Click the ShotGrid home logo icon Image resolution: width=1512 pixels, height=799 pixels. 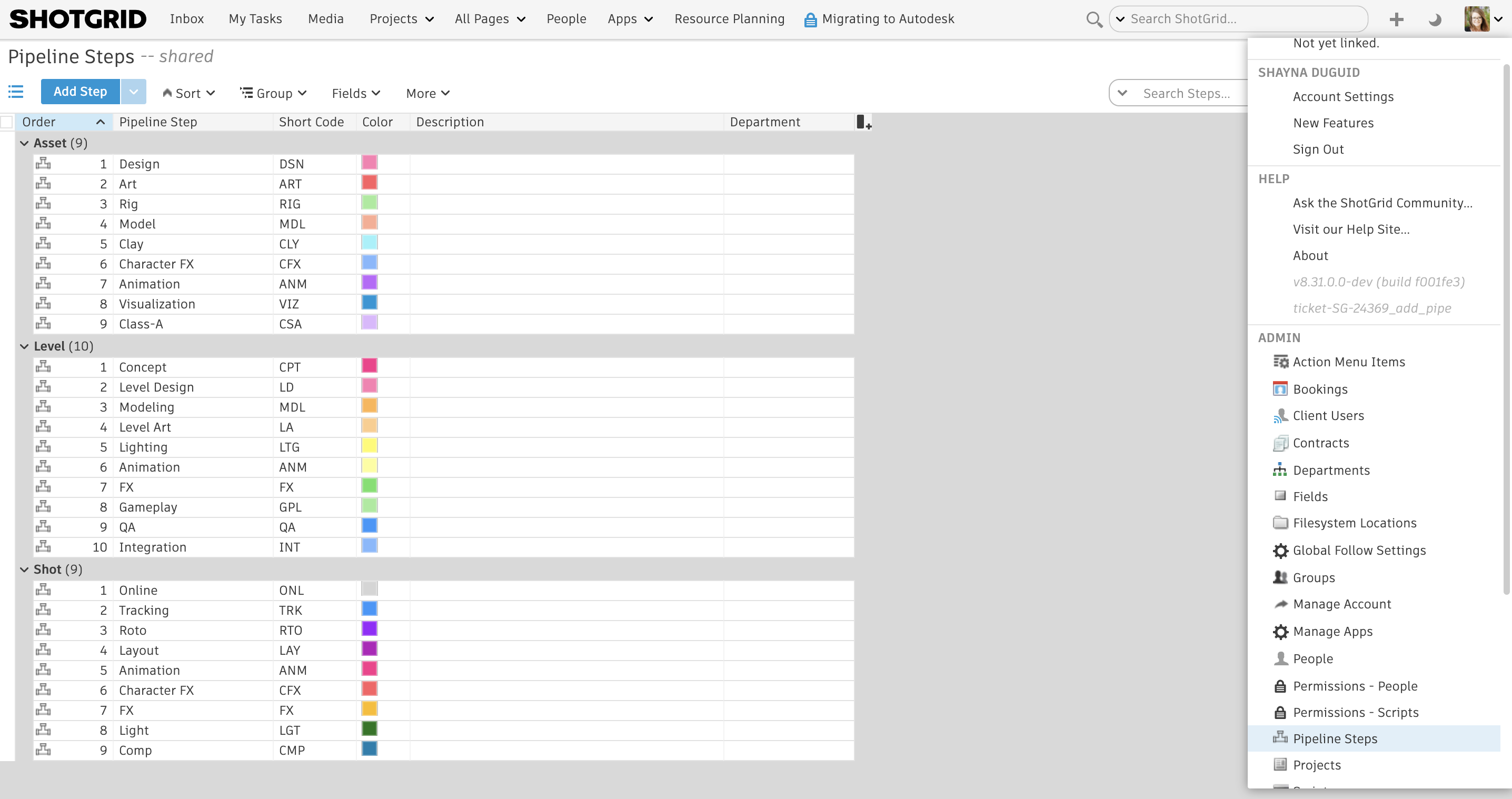click(x=77, y=18)
